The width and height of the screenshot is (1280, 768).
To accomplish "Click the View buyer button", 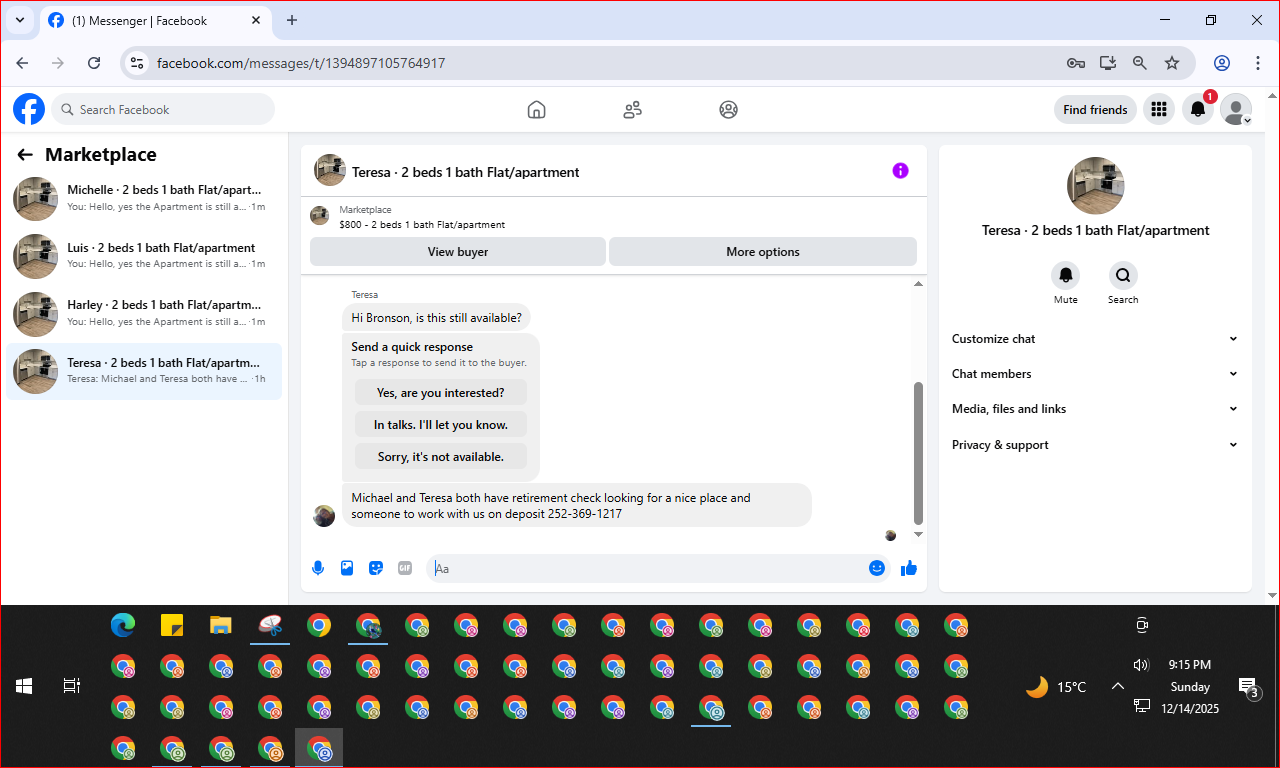I will coord(458,252).
